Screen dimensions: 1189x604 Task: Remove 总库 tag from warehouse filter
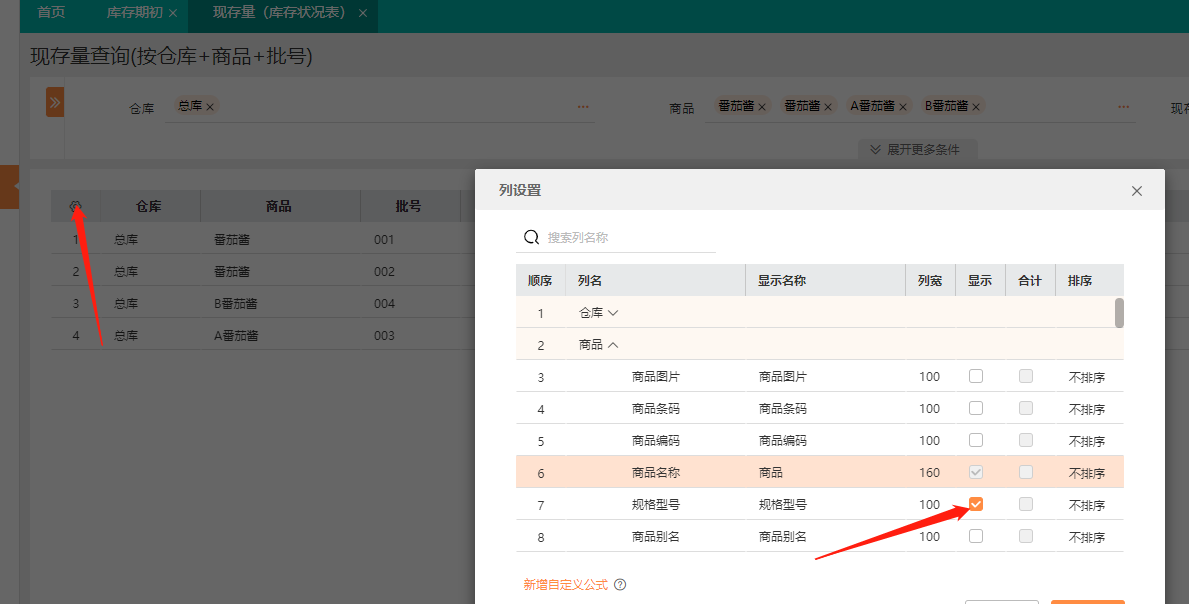[x=210, y=107]
